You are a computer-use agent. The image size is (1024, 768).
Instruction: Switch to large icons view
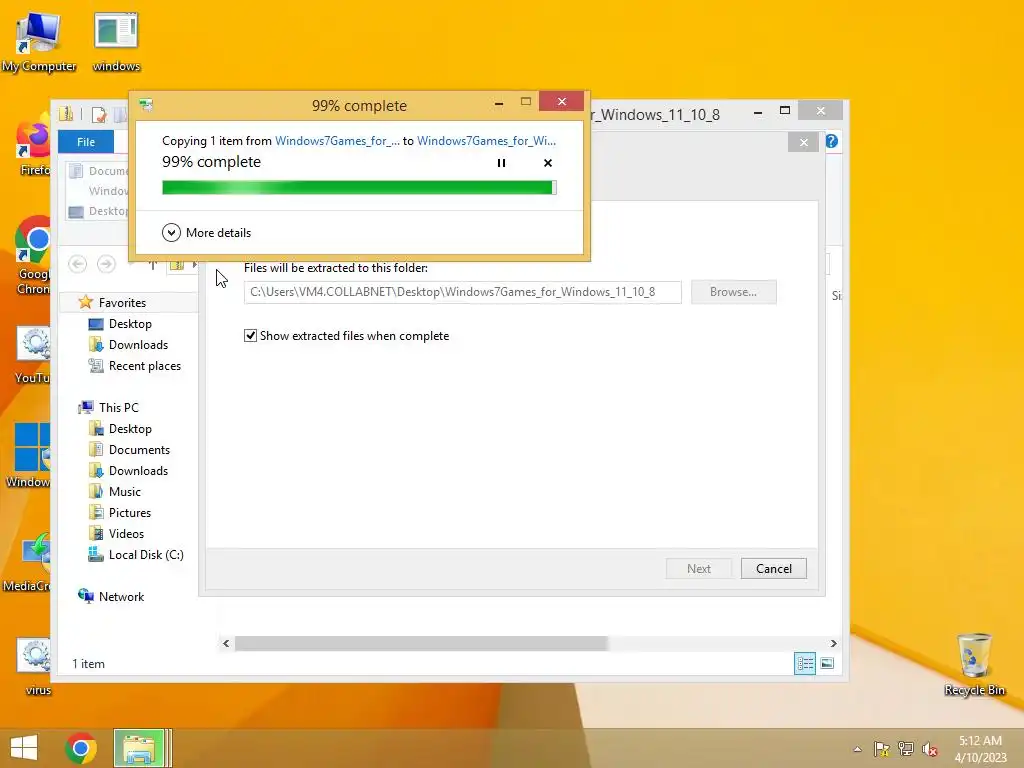coord(827,664)
